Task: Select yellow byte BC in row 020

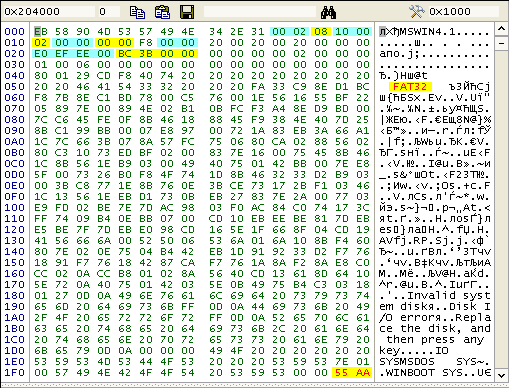Action: [124, 54]
